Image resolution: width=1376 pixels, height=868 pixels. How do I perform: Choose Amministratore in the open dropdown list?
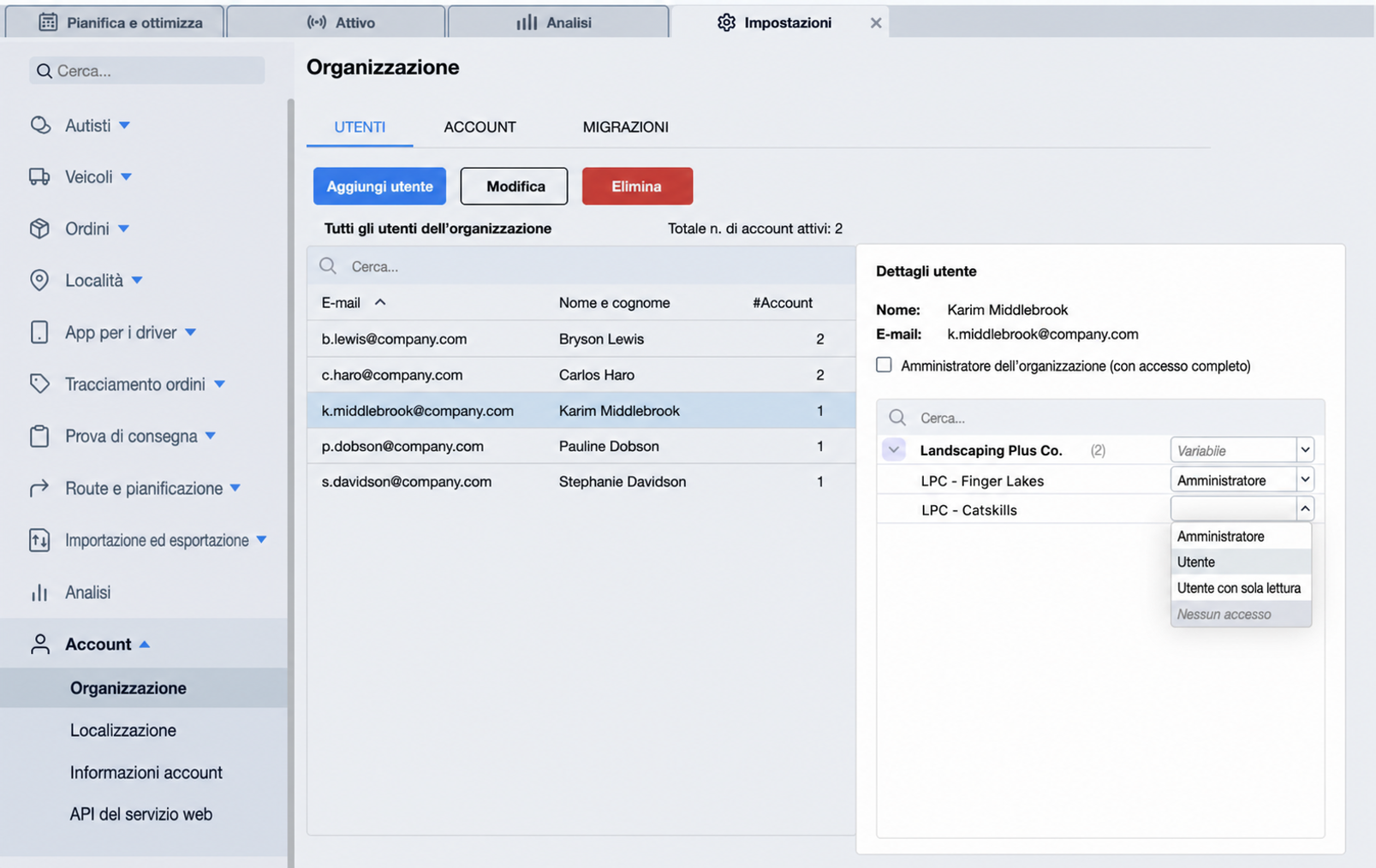[1241, 536]
